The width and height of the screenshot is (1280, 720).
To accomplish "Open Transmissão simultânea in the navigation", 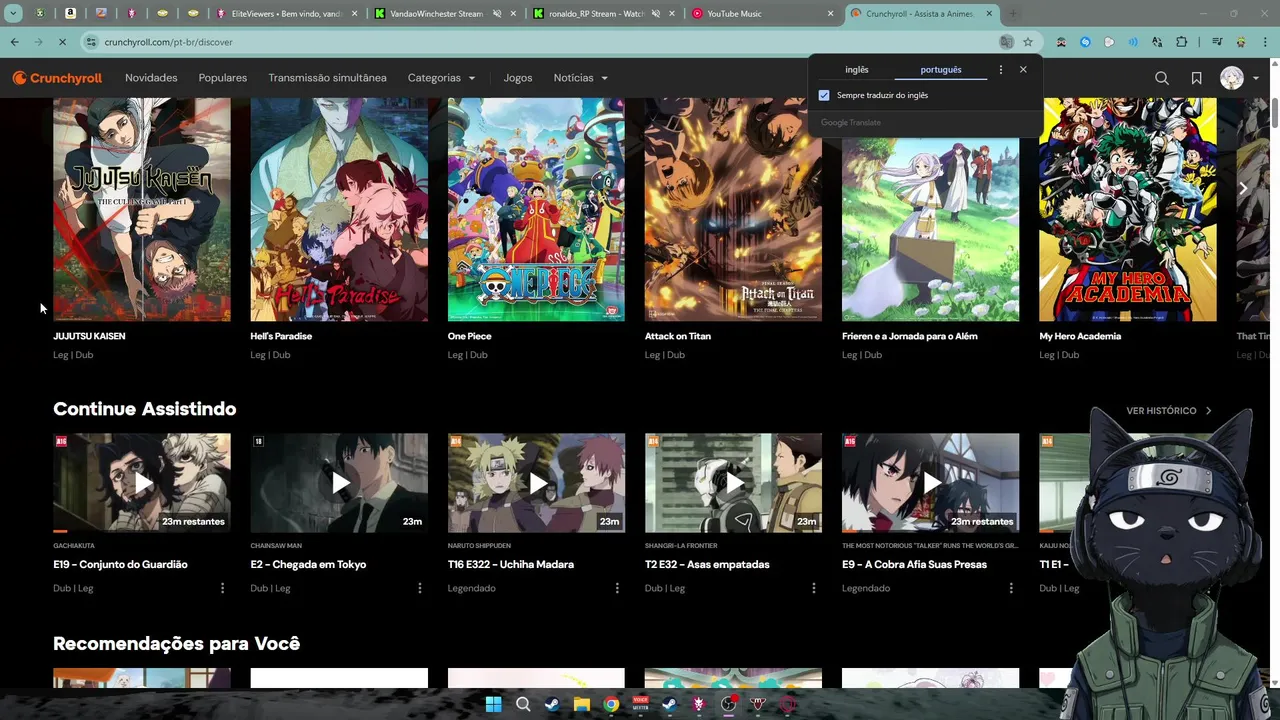I will click(327, 78).
